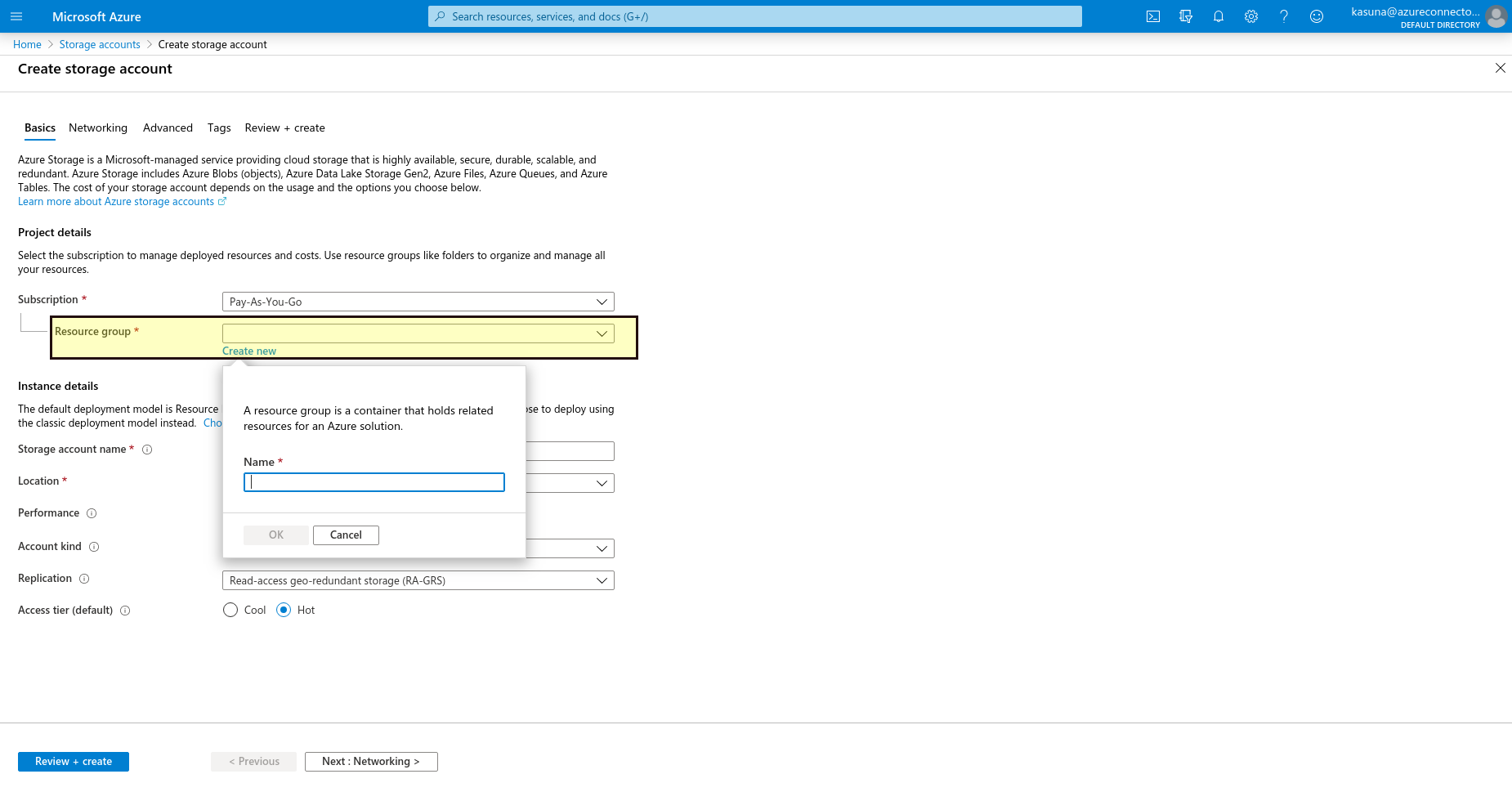Screen dimensions: 1512x792
Task: Click the Create storage account breadcrumb text
Action: (212, 44)
